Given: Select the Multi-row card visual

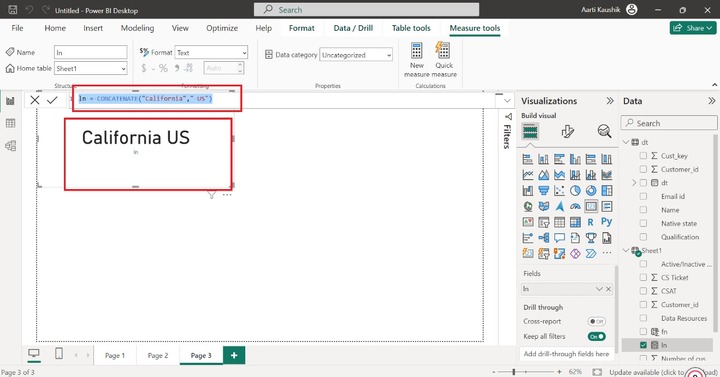Looking at the screenshot, I should (607, 207).
